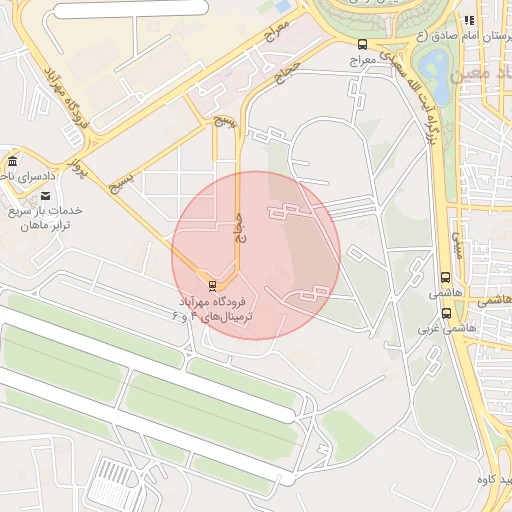Click the معراج street name on diagonal road
512x512 pixels.
pyautogui.click(x=277, y=31)
